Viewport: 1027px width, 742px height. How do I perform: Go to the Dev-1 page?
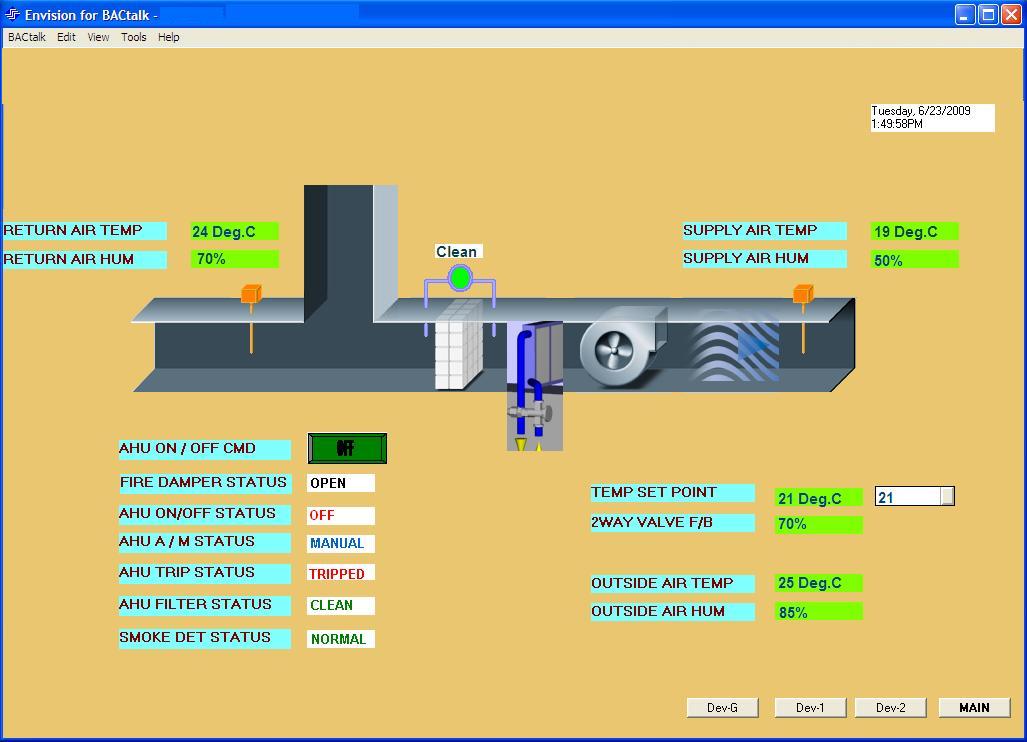pos(810,708)
